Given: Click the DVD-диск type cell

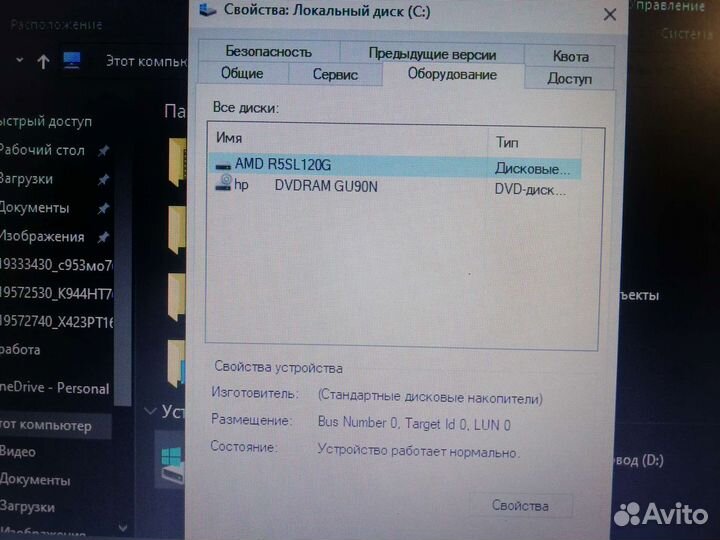Looking at the screenshot, I should click(530, 190).
